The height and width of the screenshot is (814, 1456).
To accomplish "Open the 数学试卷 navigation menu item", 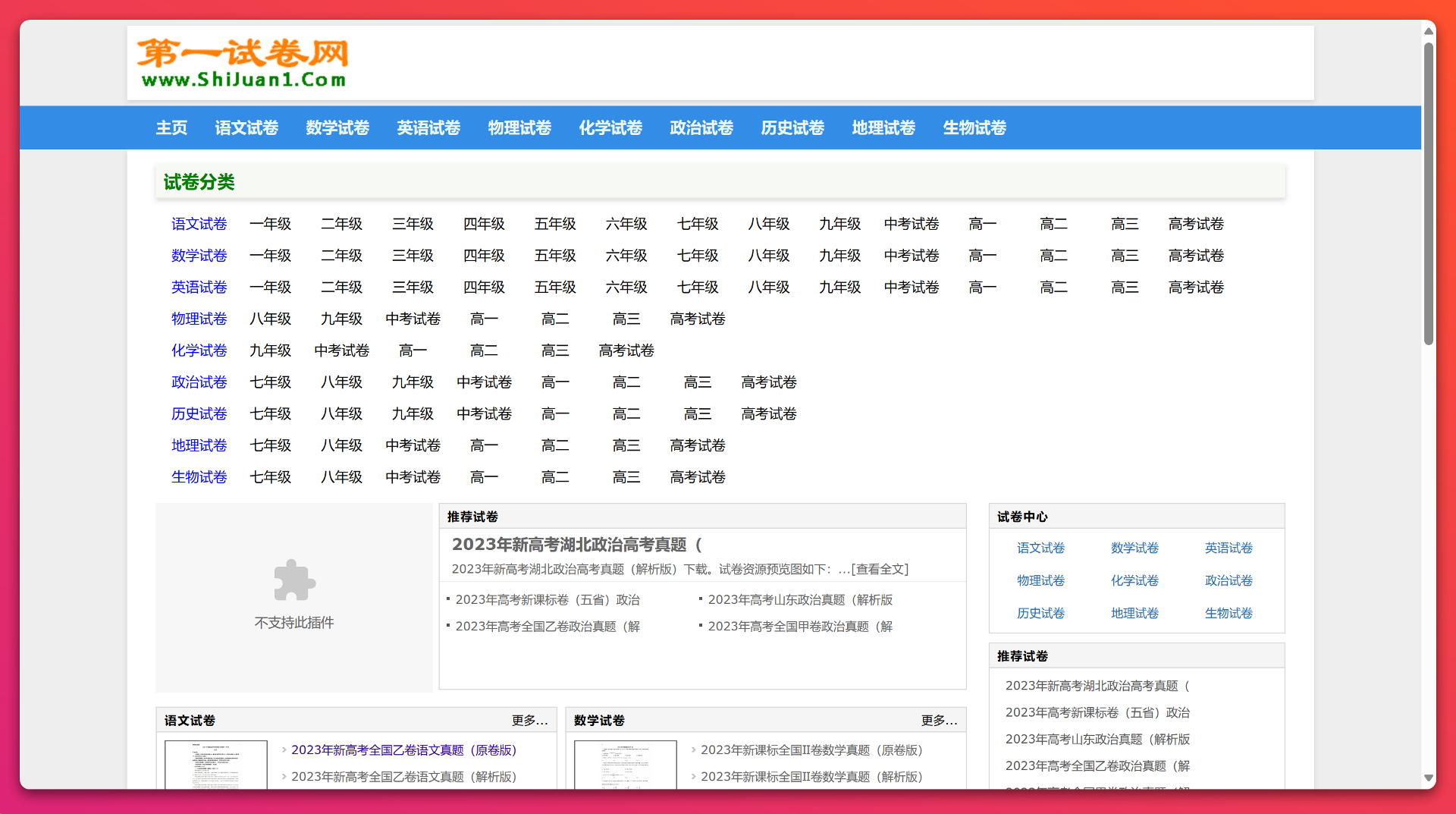I will click(x=337, y=127).
